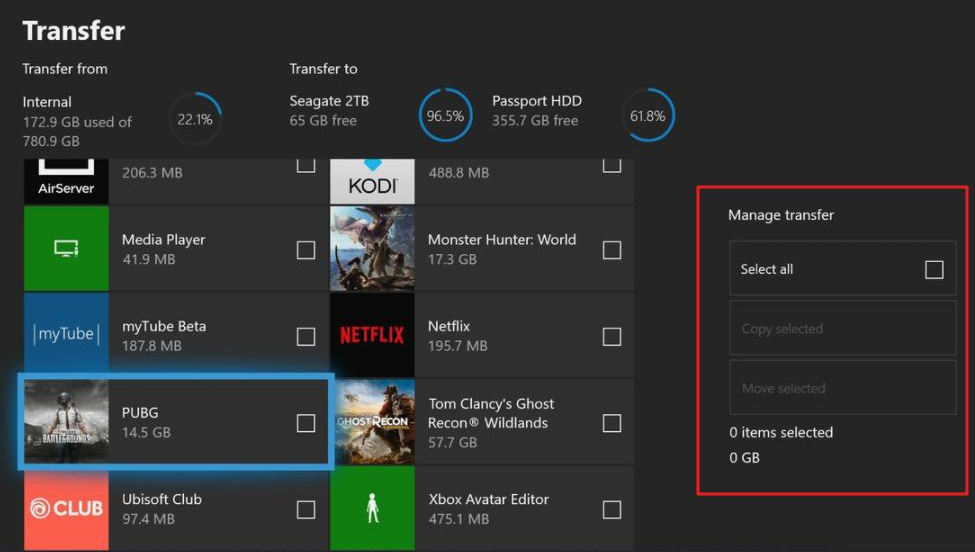Select the Monster Hunter: World cover art
This screenshot has width=975, height=552.
click(x=372, y=249)
